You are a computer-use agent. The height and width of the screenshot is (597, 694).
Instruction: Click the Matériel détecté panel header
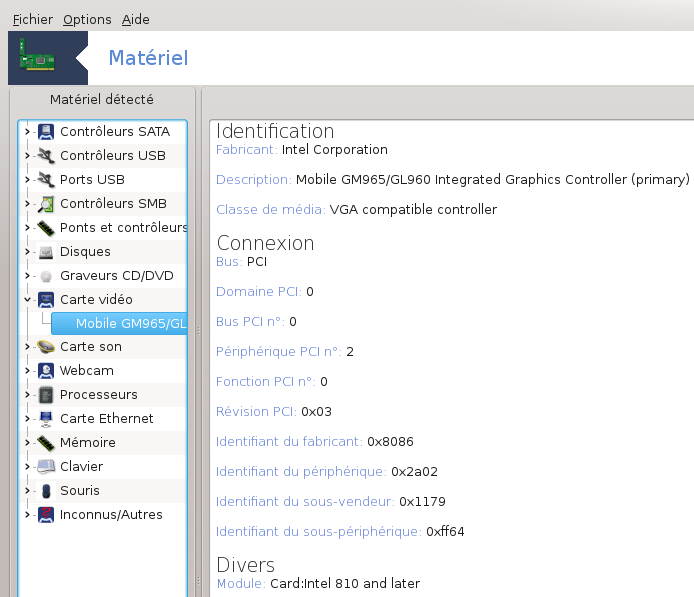pyautogui.click(x=102, y=99)
